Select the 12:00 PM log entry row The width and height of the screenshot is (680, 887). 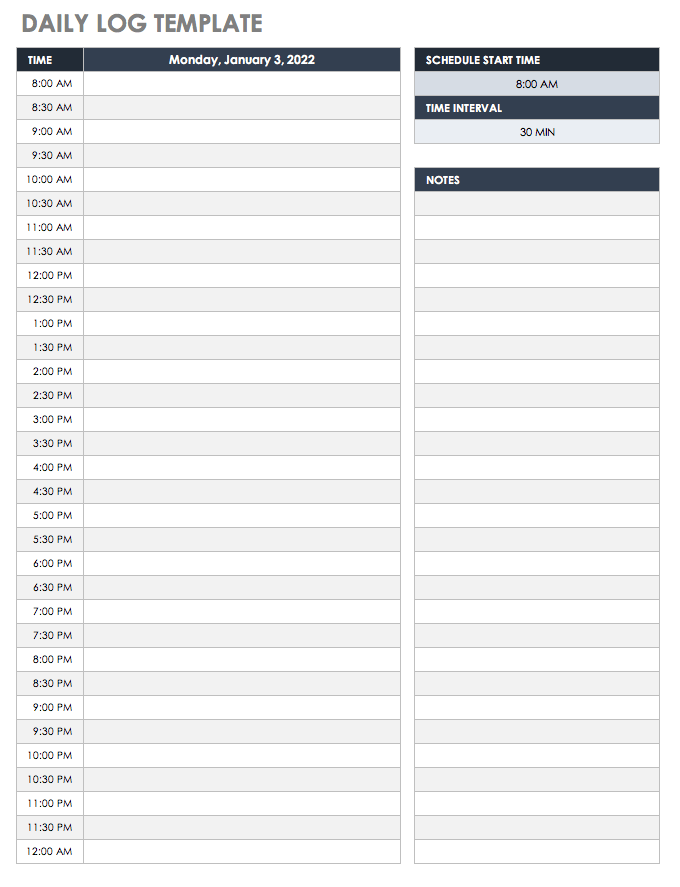click(242, 276)
